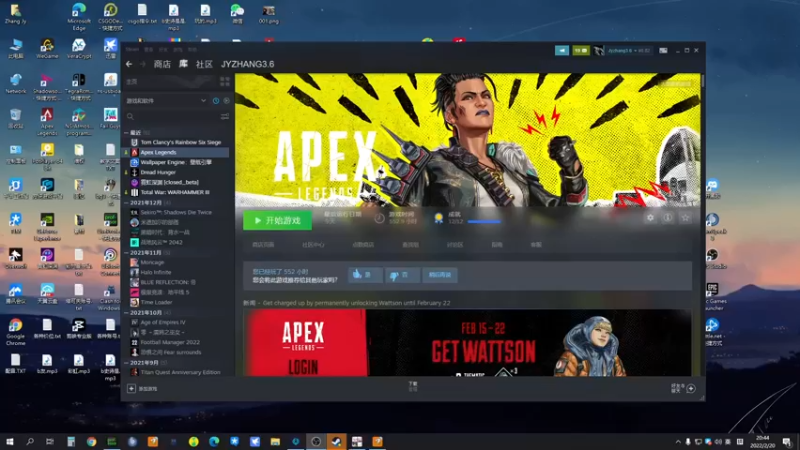Select Total War: WARHAMMER III

point(176,192)
